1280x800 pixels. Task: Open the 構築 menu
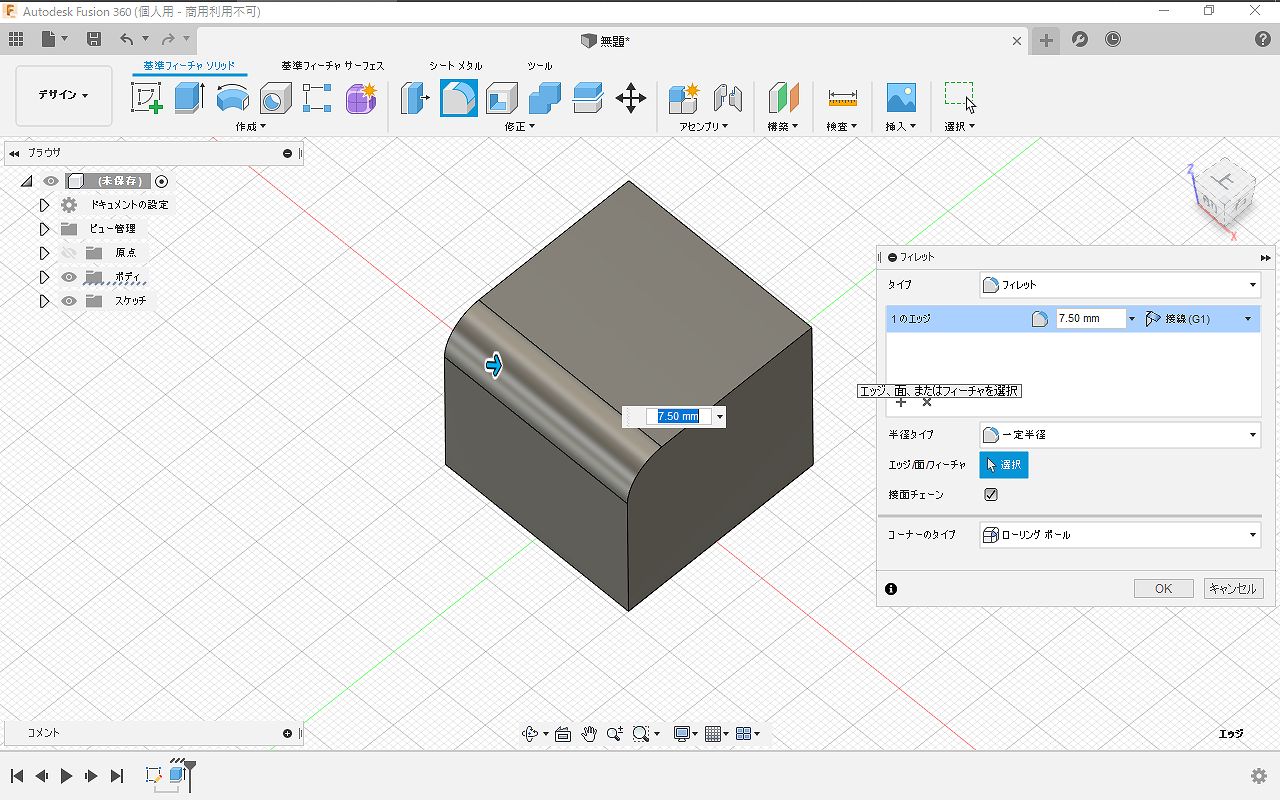783,127
